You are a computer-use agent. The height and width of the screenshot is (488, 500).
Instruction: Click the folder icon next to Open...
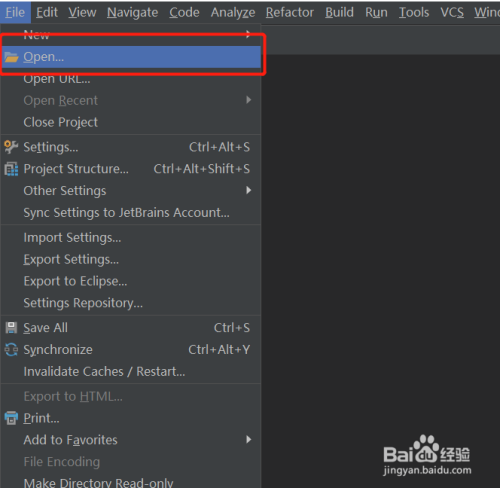[x=11, y=57]
